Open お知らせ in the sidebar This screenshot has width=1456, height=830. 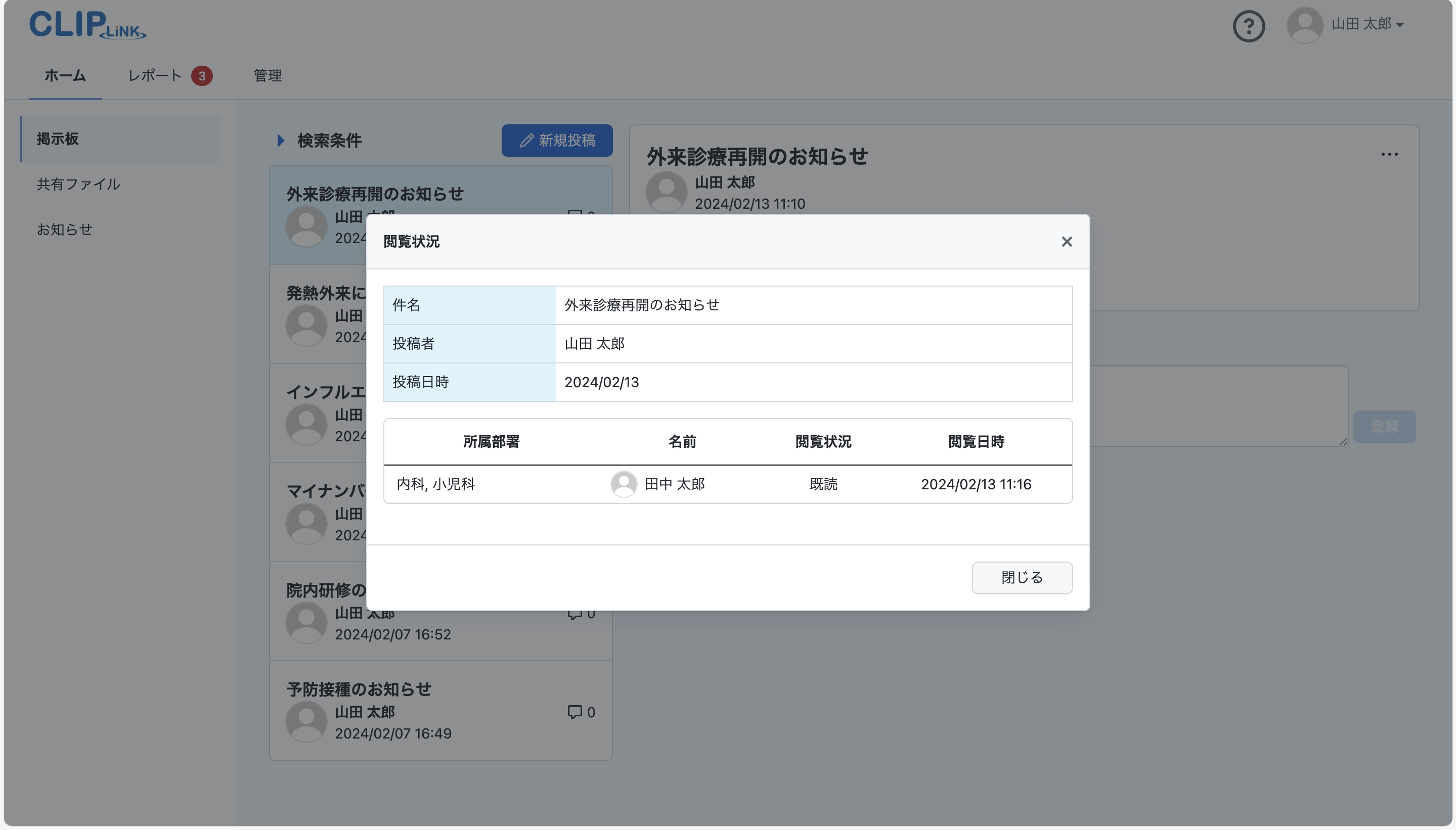click(64, 229)
